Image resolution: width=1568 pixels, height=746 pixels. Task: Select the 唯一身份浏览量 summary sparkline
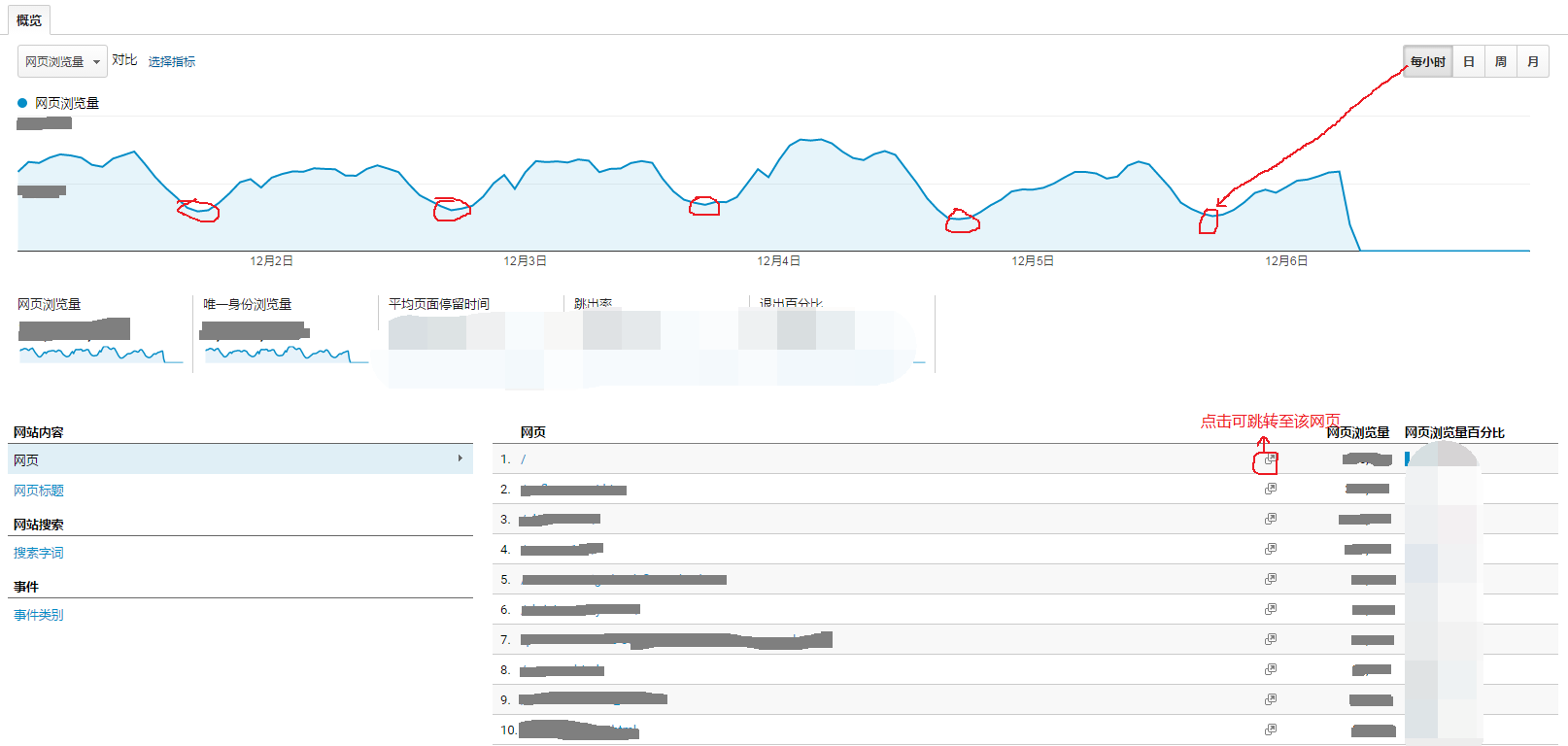[x=286, y=354]
